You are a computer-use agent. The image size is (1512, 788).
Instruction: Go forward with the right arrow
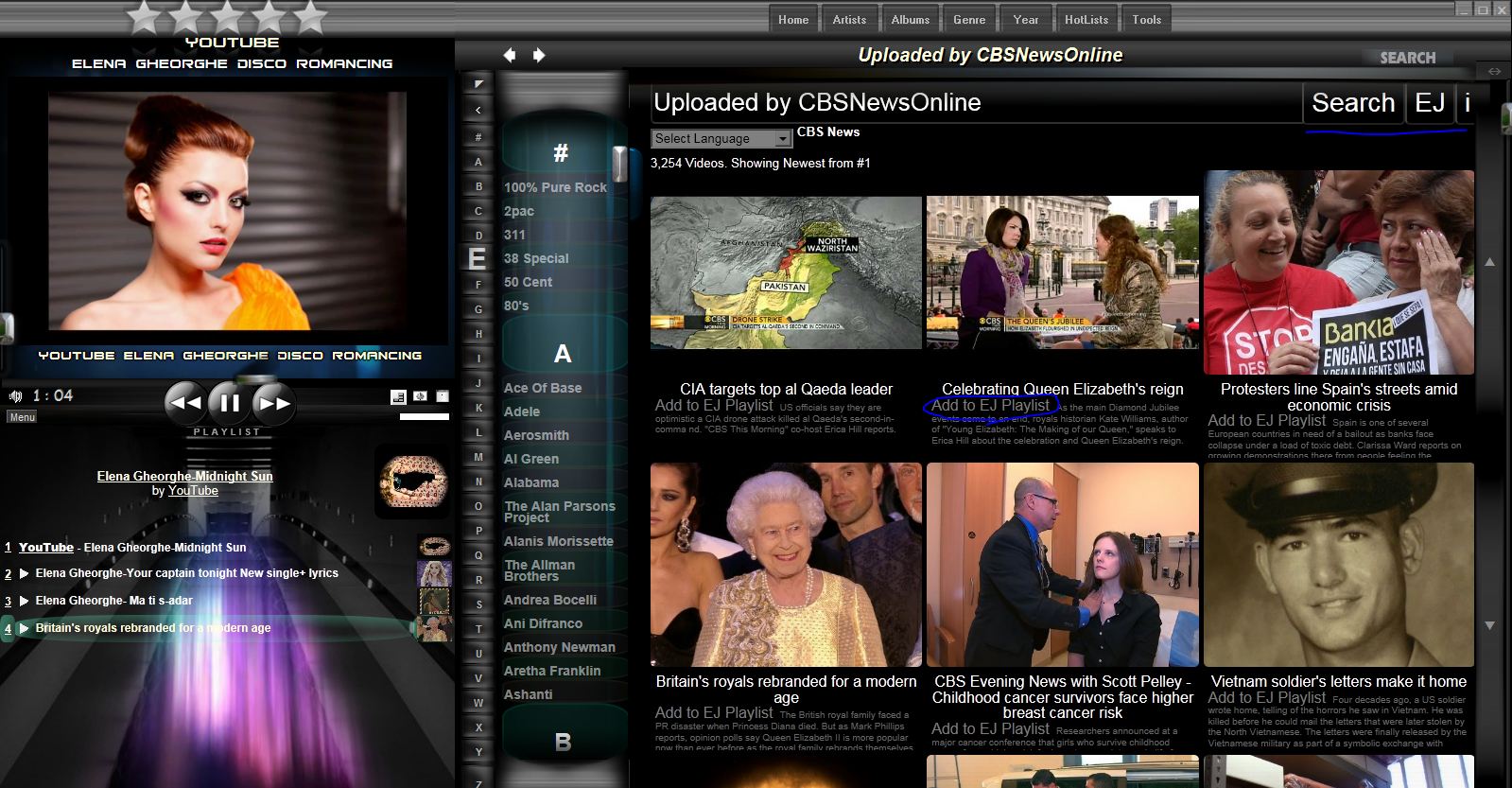(539, 55)
